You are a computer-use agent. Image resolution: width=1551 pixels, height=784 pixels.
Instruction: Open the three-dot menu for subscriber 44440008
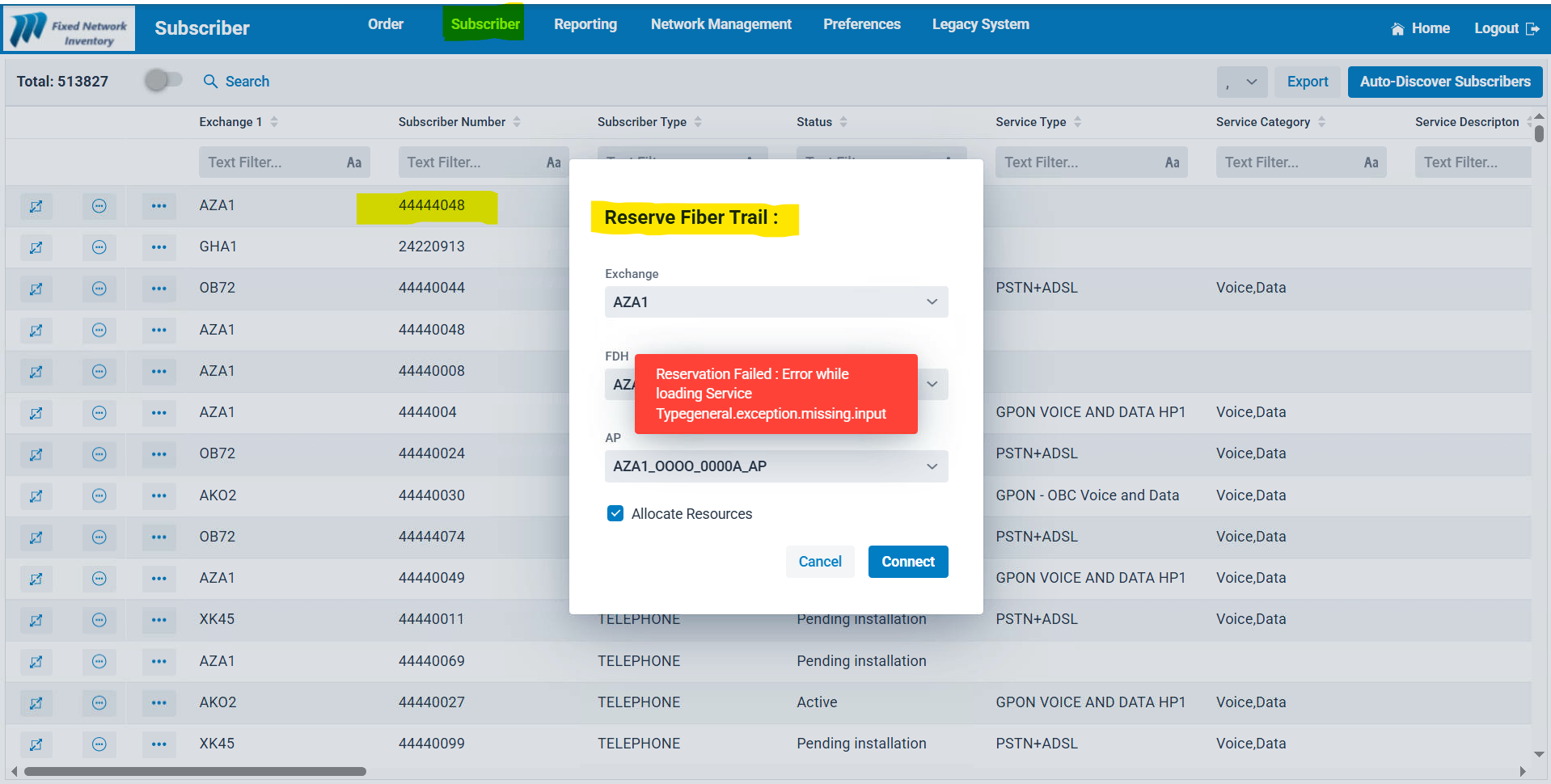[x=158, y=372]
